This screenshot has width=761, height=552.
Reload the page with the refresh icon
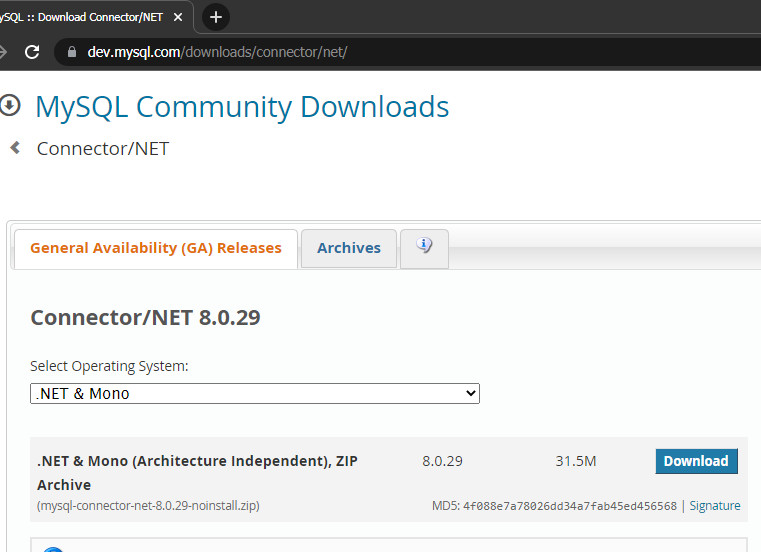[x=32, y=52]
